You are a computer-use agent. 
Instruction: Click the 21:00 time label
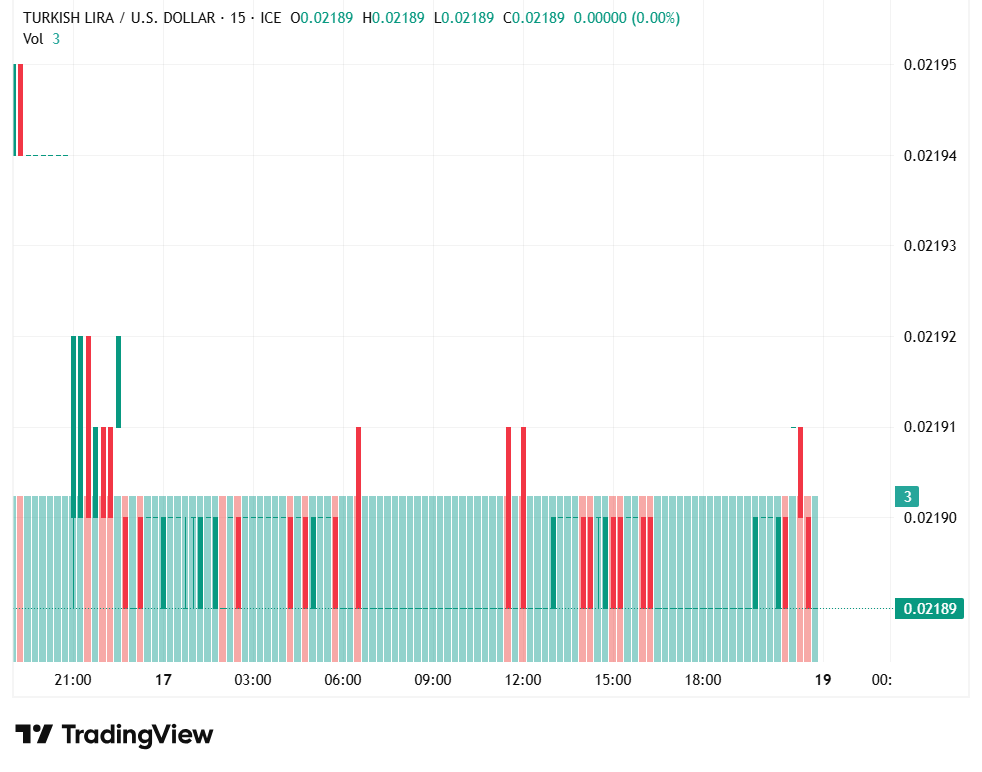click(x=71, y=679)
